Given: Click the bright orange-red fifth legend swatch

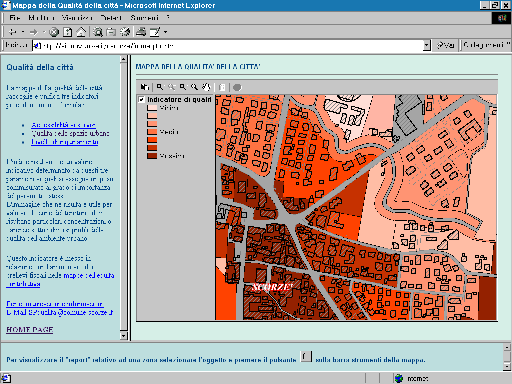Looking at the screenshot, I should pos(152,140).
